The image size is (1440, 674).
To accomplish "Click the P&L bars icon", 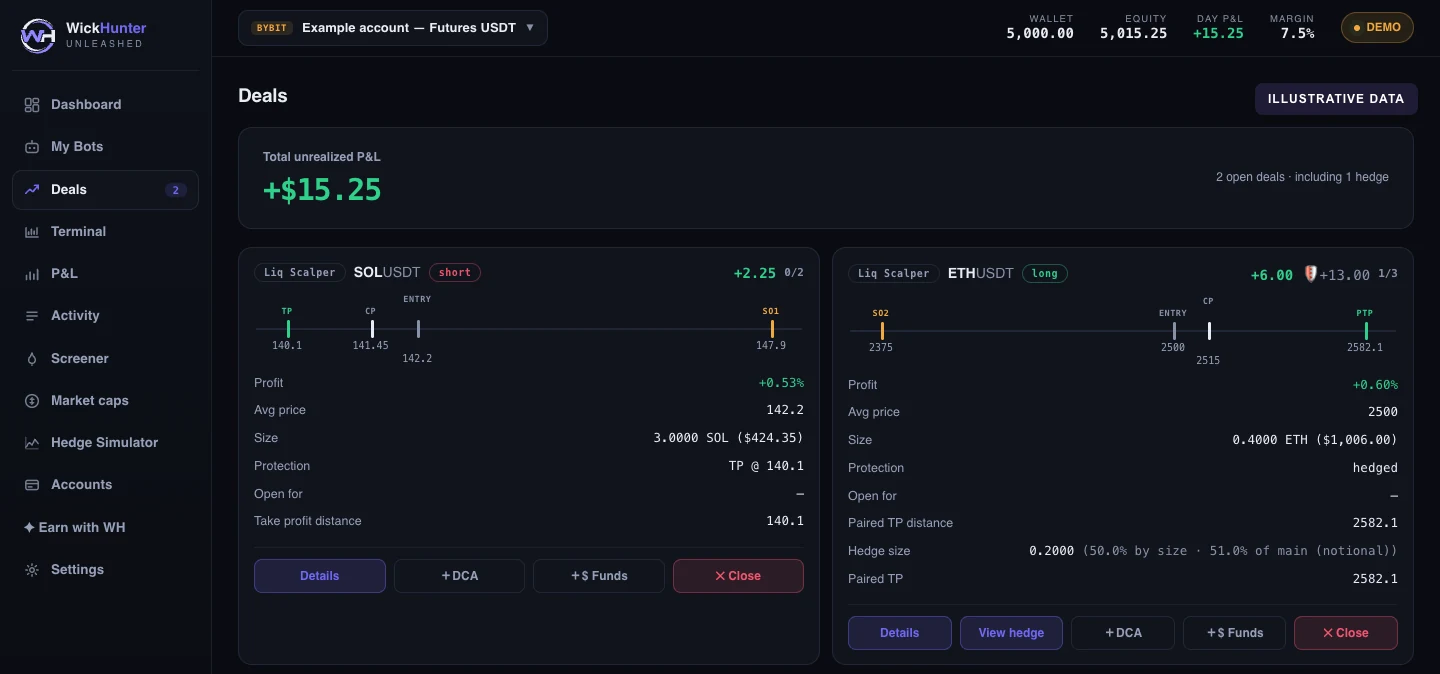I will 32,274.
